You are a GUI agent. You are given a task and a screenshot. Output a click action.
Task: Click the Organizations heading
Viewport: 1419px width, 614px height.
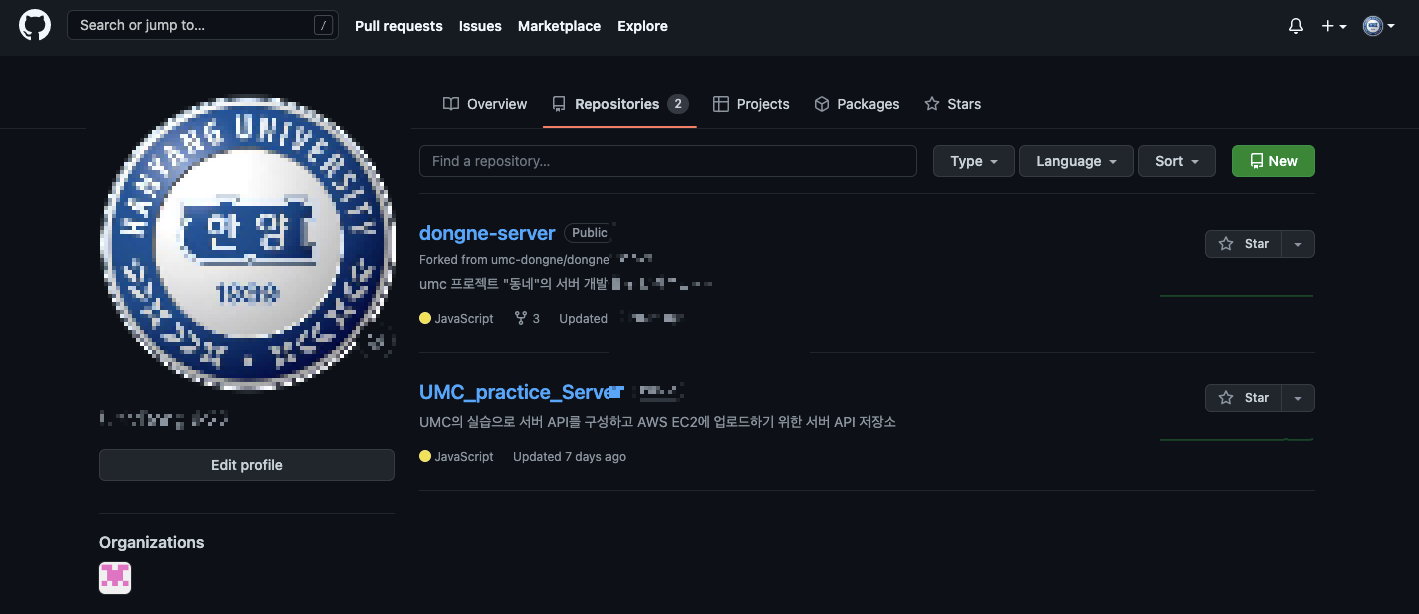coord(151,542)
